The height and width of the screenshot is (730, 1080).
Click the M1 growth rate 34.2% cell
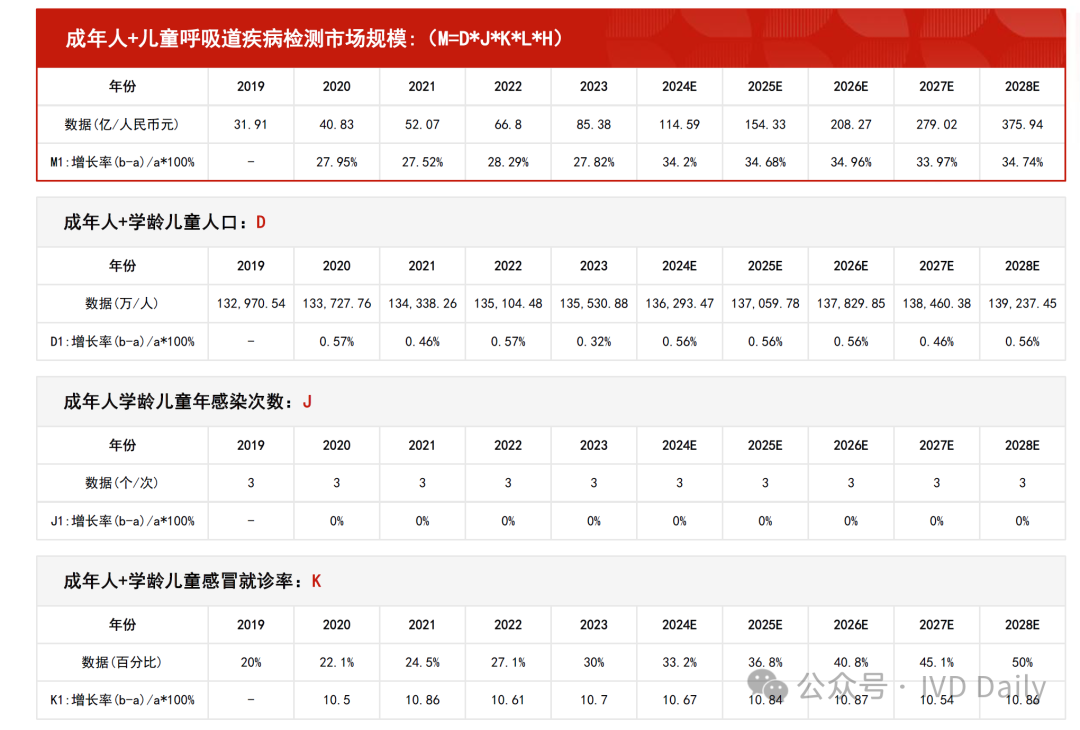point(679,162)
